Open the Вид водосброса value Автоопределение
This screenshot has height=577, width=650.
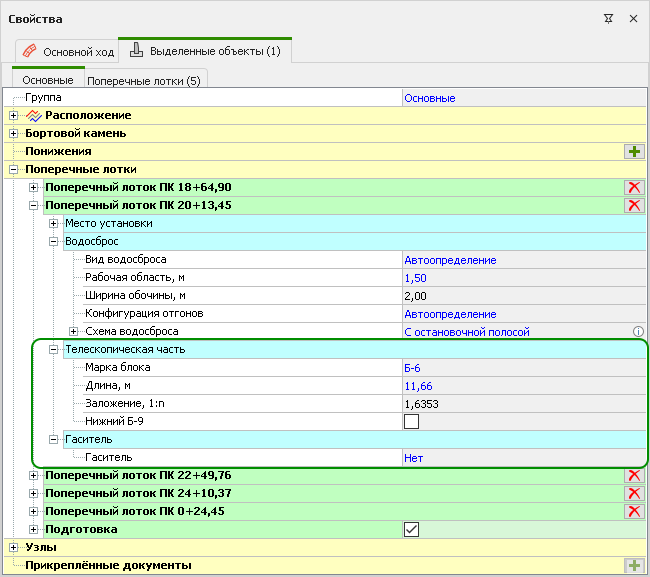click(x=450, y=260)
